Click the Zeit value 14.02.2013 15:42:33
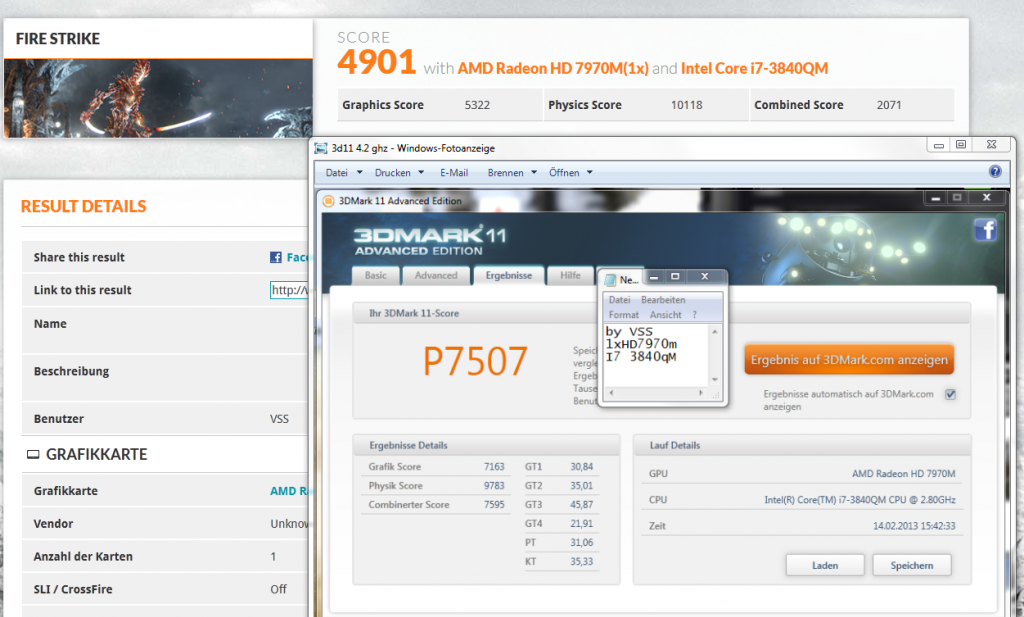 [914, 526]
